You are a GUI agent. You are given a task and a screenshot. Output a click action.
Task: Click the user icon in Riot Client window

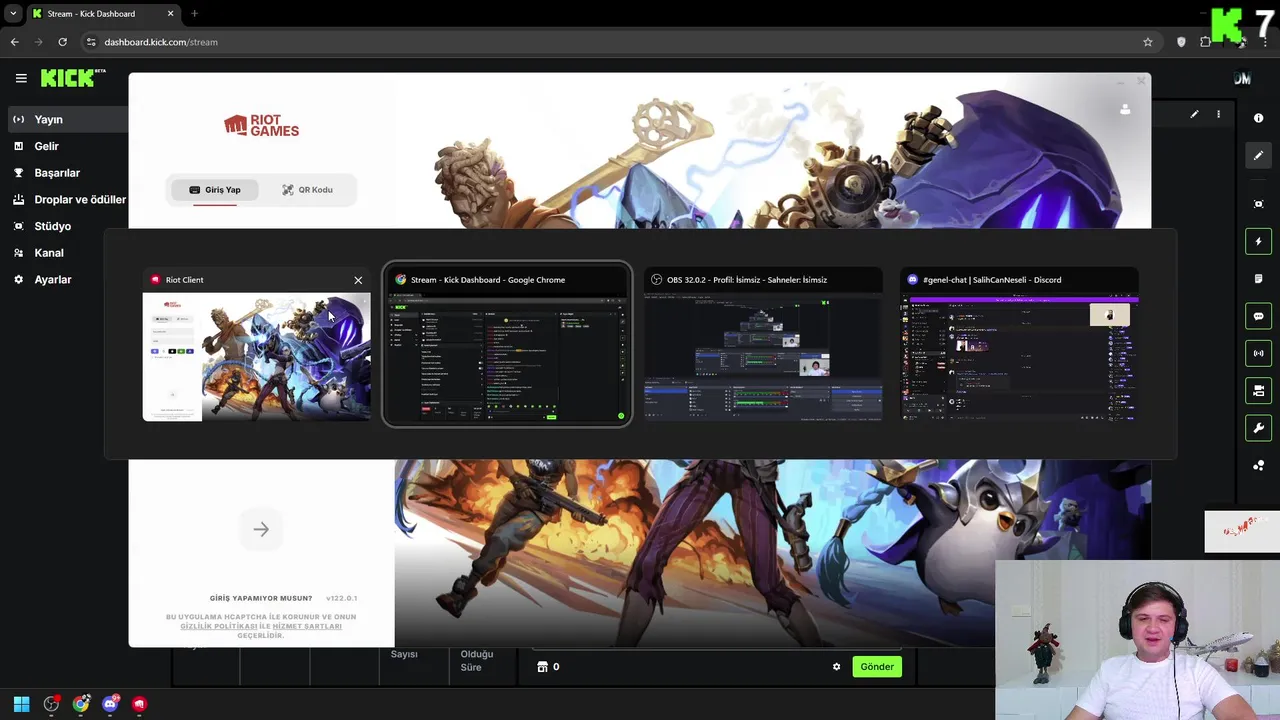(1125, 109)
